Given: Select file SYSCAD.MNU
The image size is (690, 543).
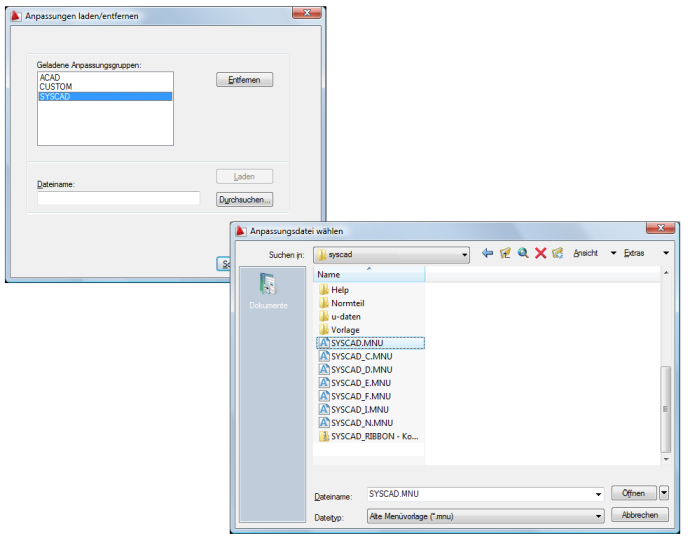Looking at the screenshot, I should 371,343.
